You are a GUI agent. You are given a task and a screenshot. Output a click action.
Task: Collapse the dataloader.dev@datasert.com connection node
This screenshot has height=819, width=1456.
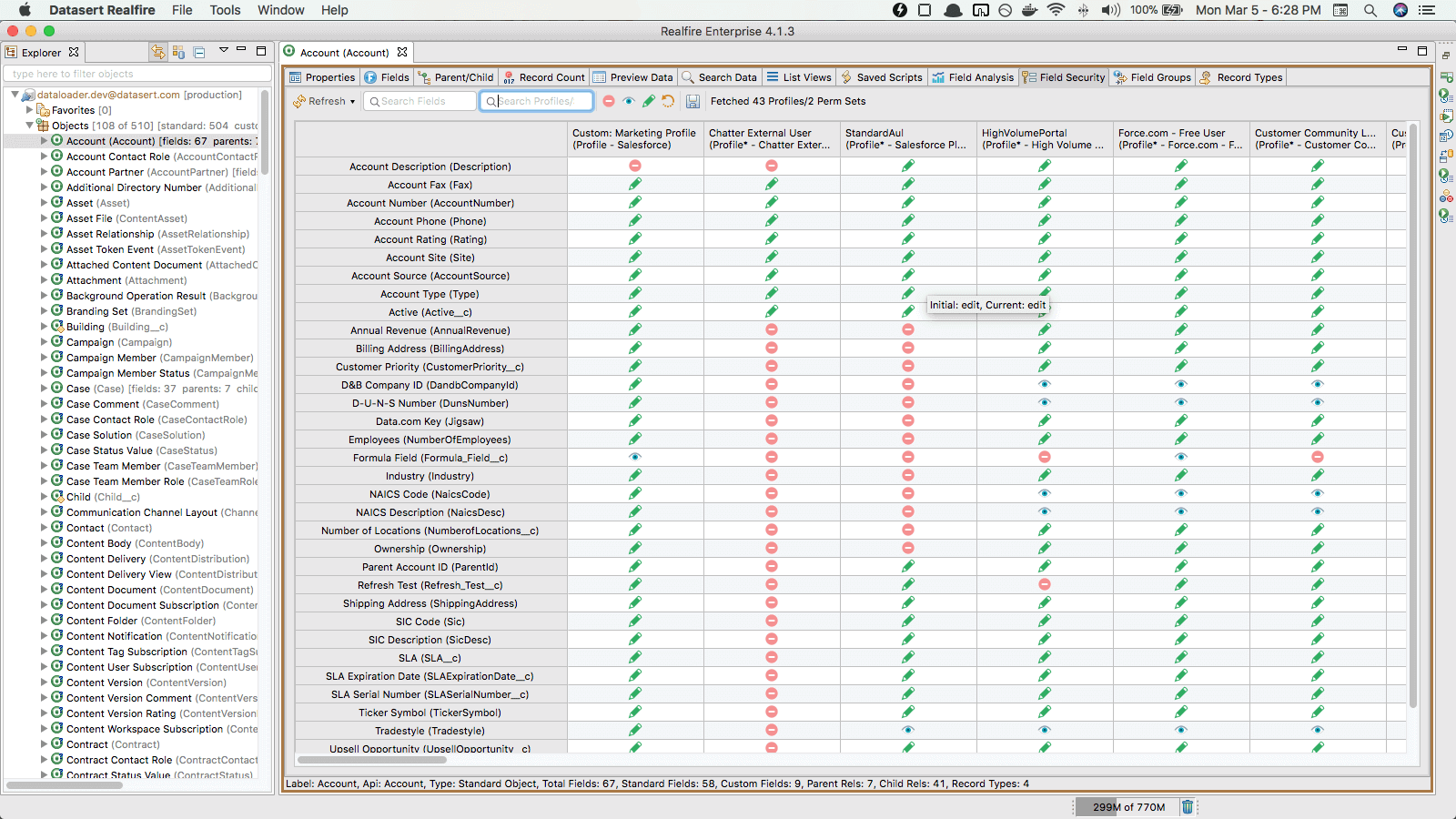point(15,95)
